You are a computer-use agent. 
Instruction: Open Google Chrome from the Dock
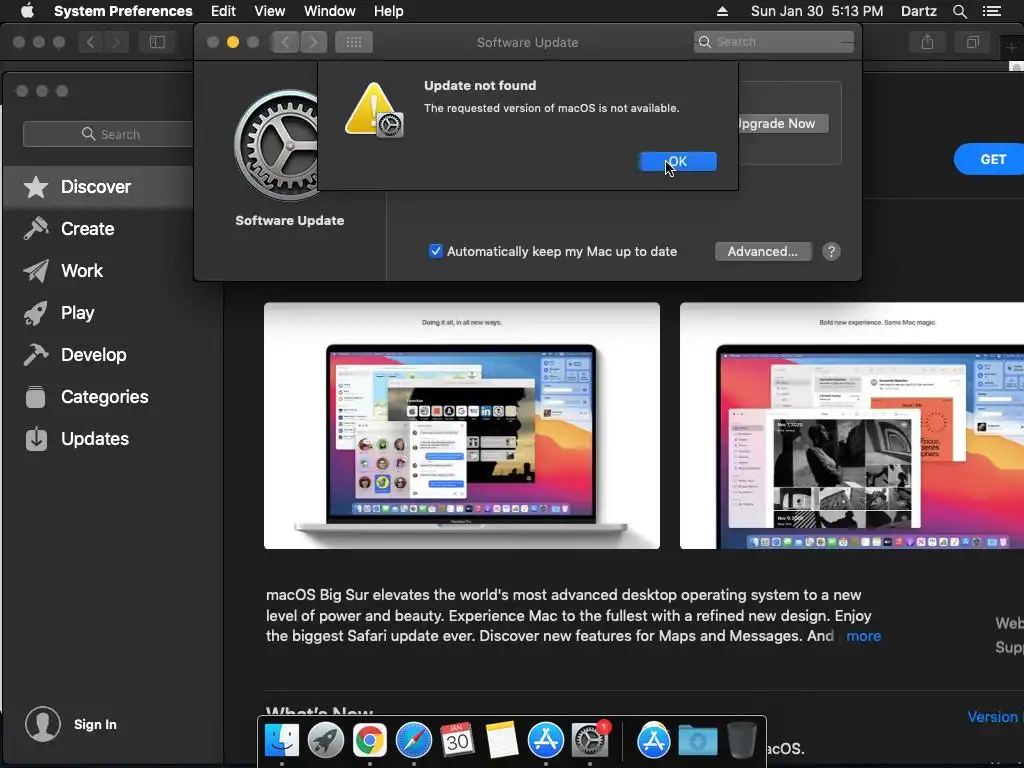[x=370, y=741]
